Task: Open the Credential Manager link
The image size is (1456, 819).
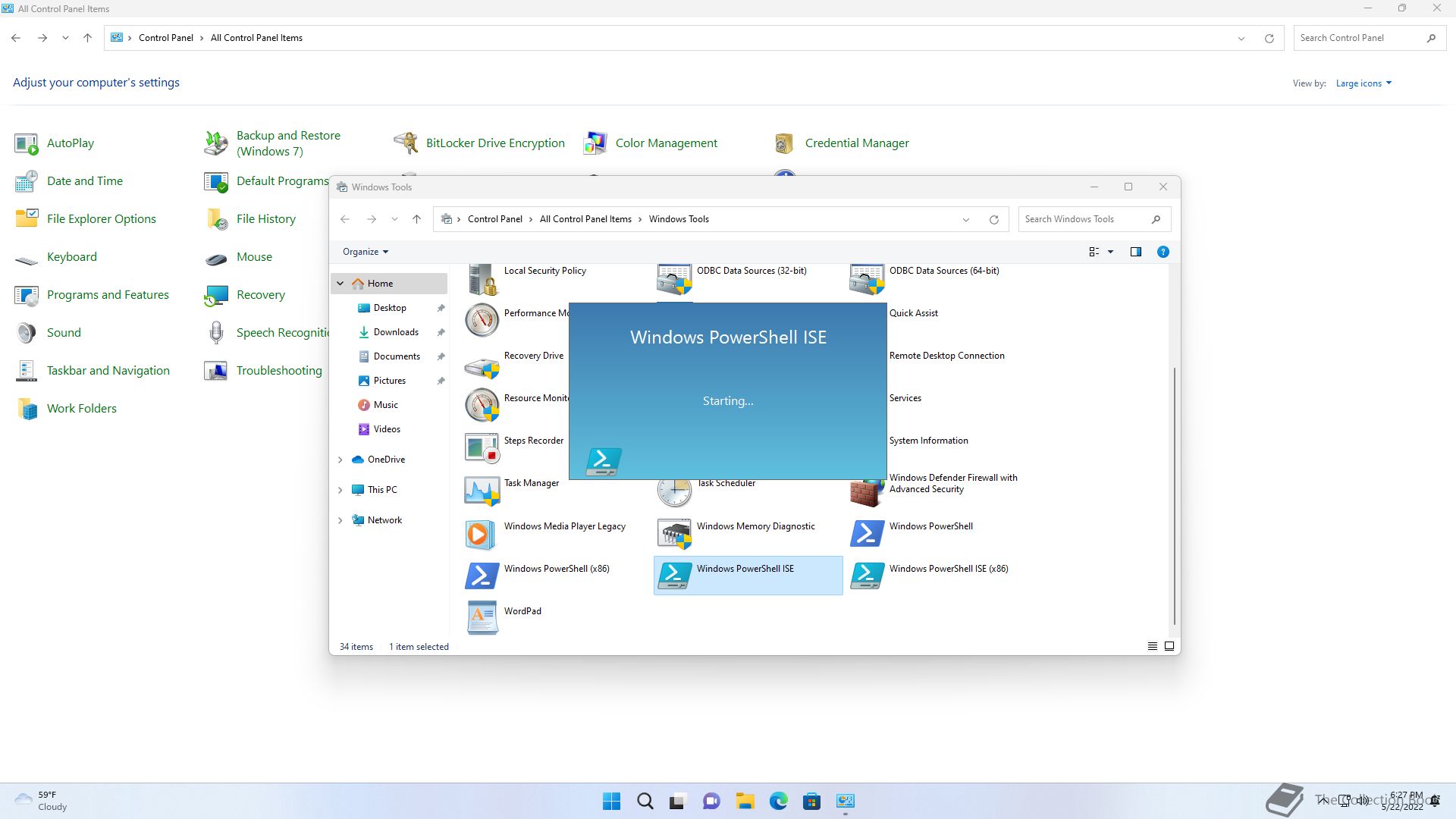Action: (856, 143)
